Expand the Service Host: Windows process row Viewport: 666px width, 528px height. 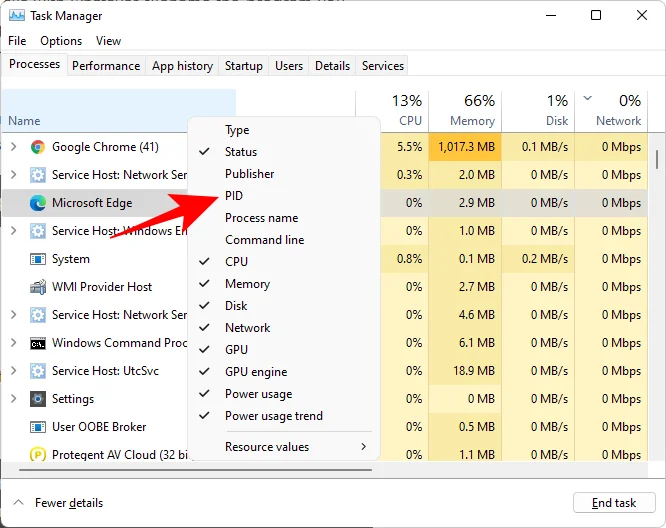14,231
